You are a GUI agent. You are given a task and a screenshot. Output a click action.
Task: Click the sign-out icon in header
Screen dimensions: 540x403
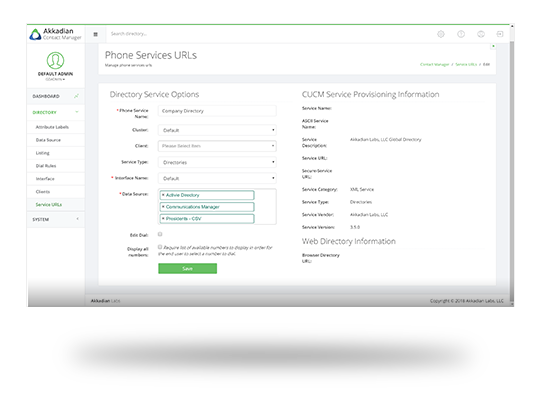pyautogui.click(x=500, y=34)
